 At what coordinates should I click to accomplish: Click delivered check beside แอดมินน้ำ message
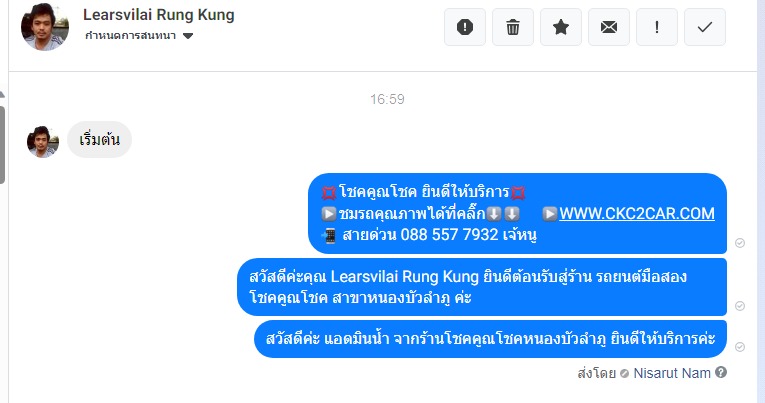[x=740, y=347]
